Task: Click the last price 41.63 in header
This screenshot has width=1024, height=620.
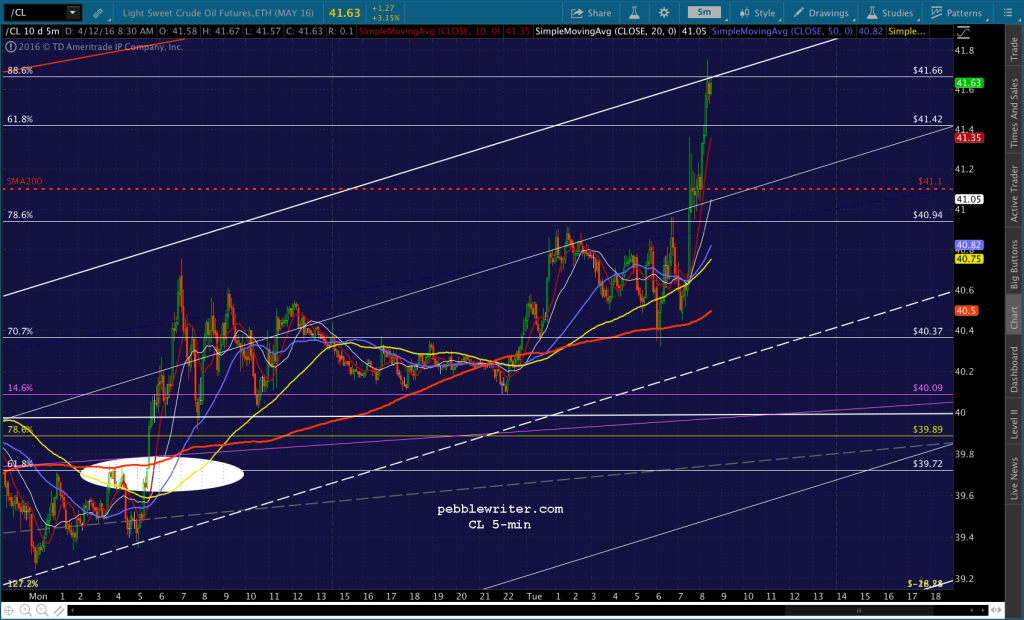Action: 344,12
